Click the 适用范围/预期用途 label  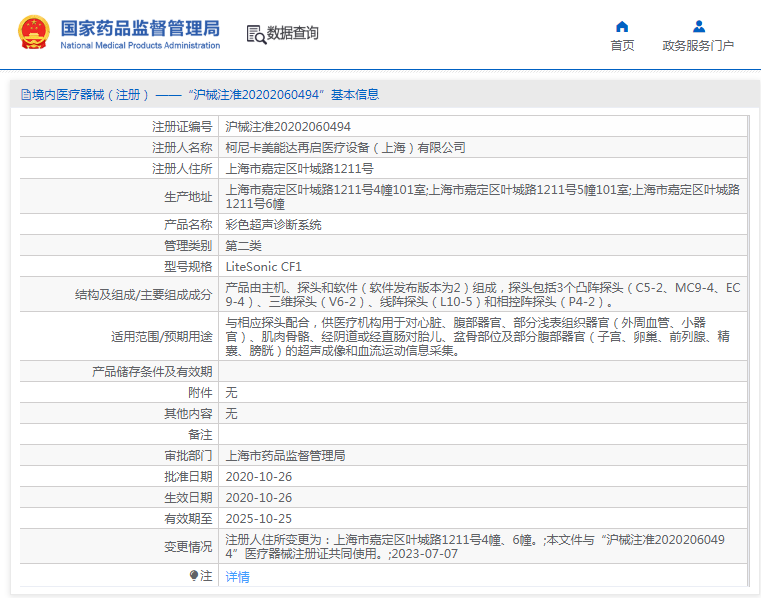click(x=162, y=336)
